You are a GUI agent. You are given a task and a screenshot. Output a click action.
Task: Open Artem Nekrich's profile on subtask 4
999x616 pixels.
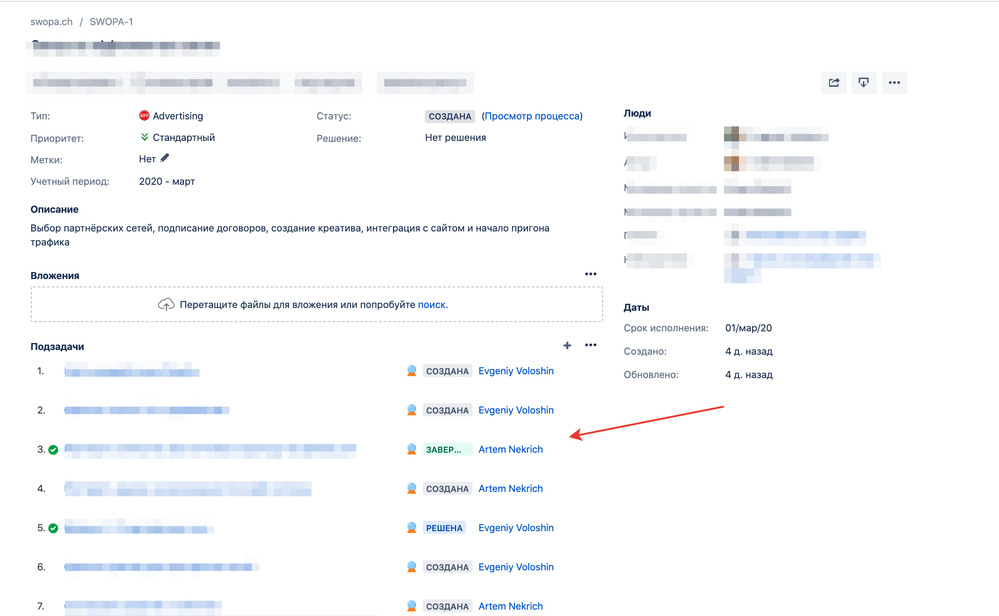point(510,489)
